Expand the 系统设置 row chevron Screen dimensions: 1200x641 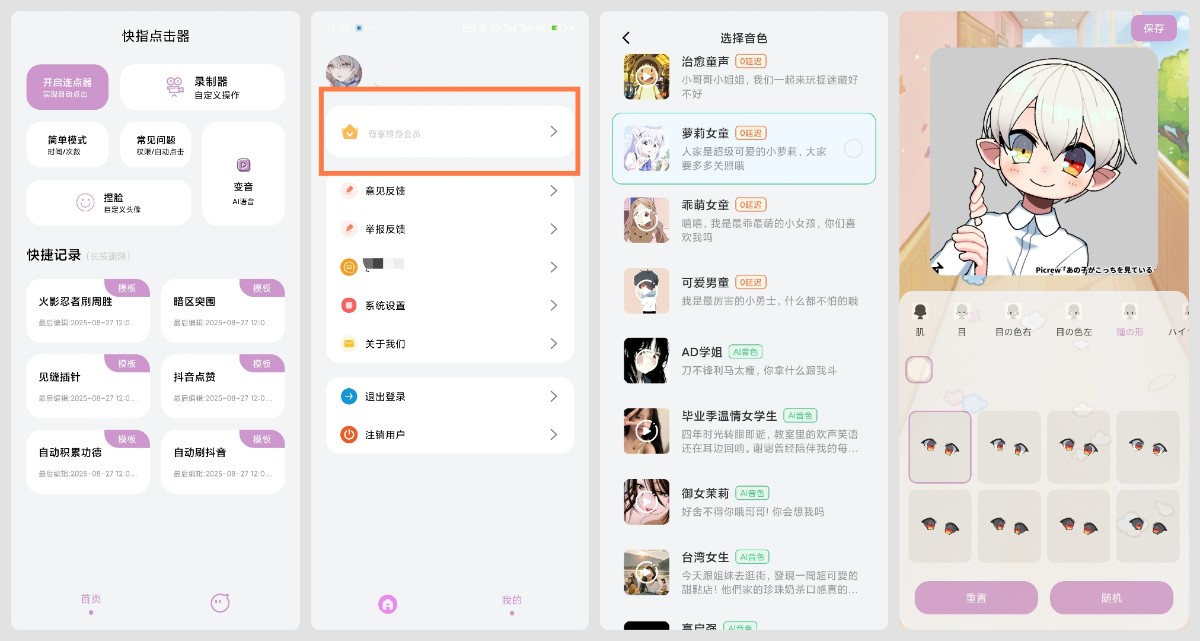click(554, 306)
